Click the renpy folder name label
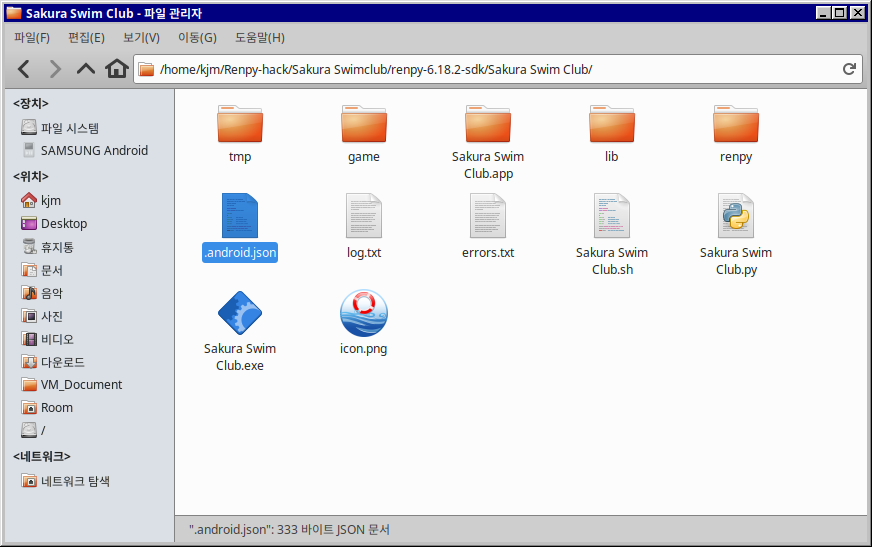The height and width of the screenshot is (547, 872). 736,157
